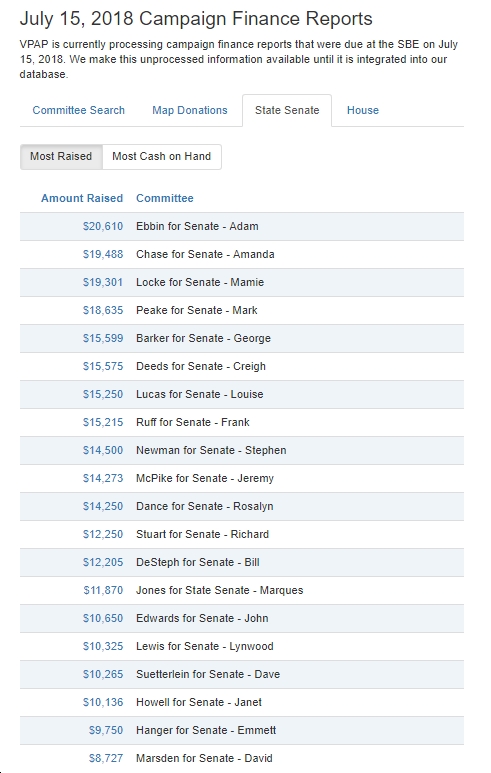Image resolution: width=491 pixels, height=773 pixels.
Task: Select the State Senate tab
Action: (x=287, y=110)
